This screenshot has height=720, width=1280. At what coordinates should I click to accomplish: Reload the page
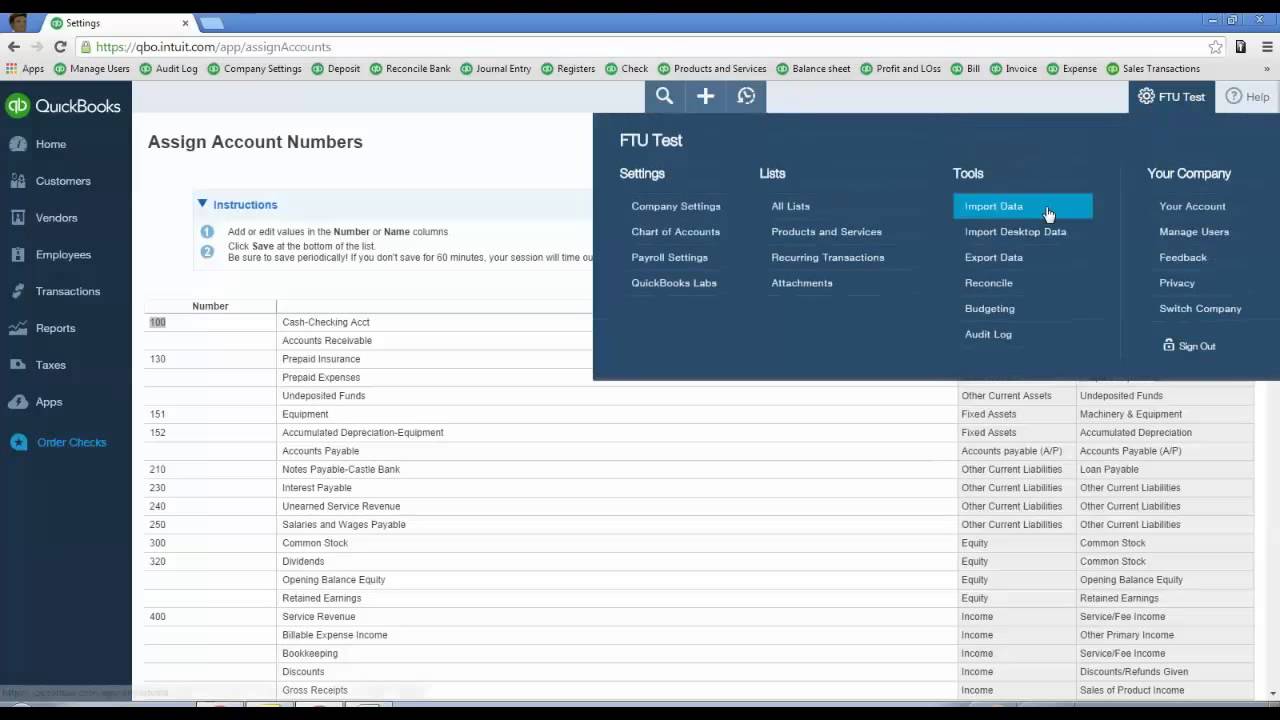point(60,47)
